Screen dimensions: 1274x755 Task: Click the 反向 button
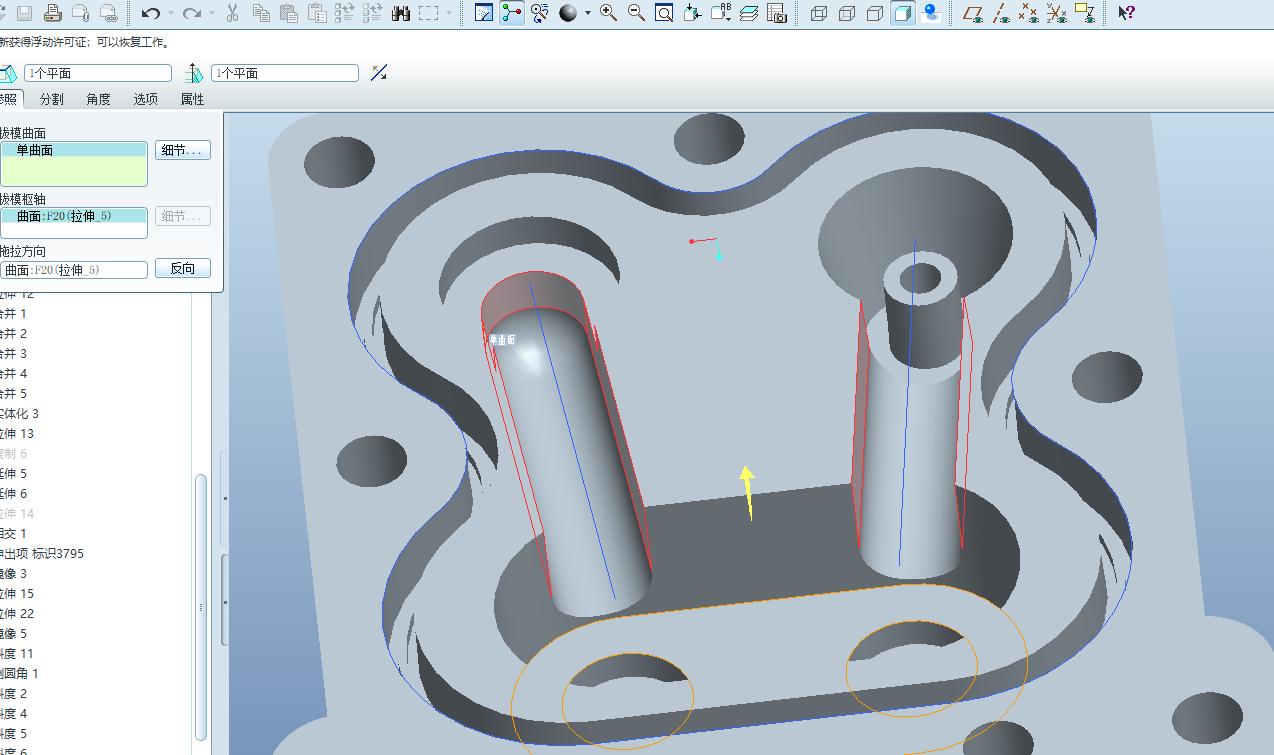point(182,269)
